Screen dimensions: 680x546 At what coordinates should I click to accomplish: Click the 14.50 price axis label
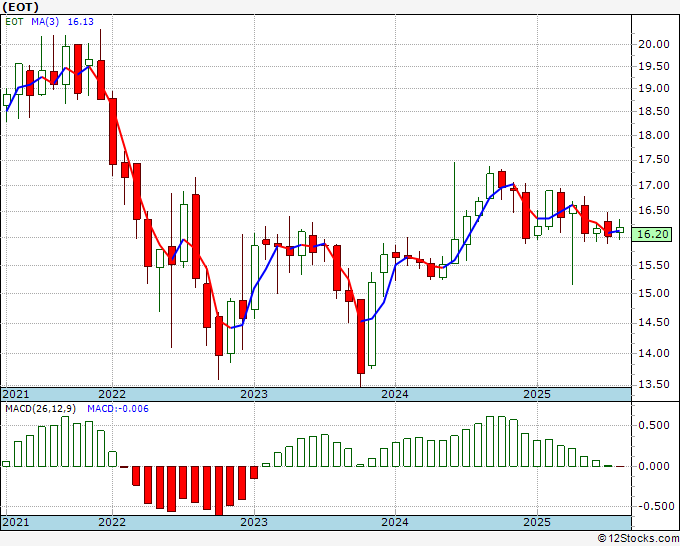point(654,323)
